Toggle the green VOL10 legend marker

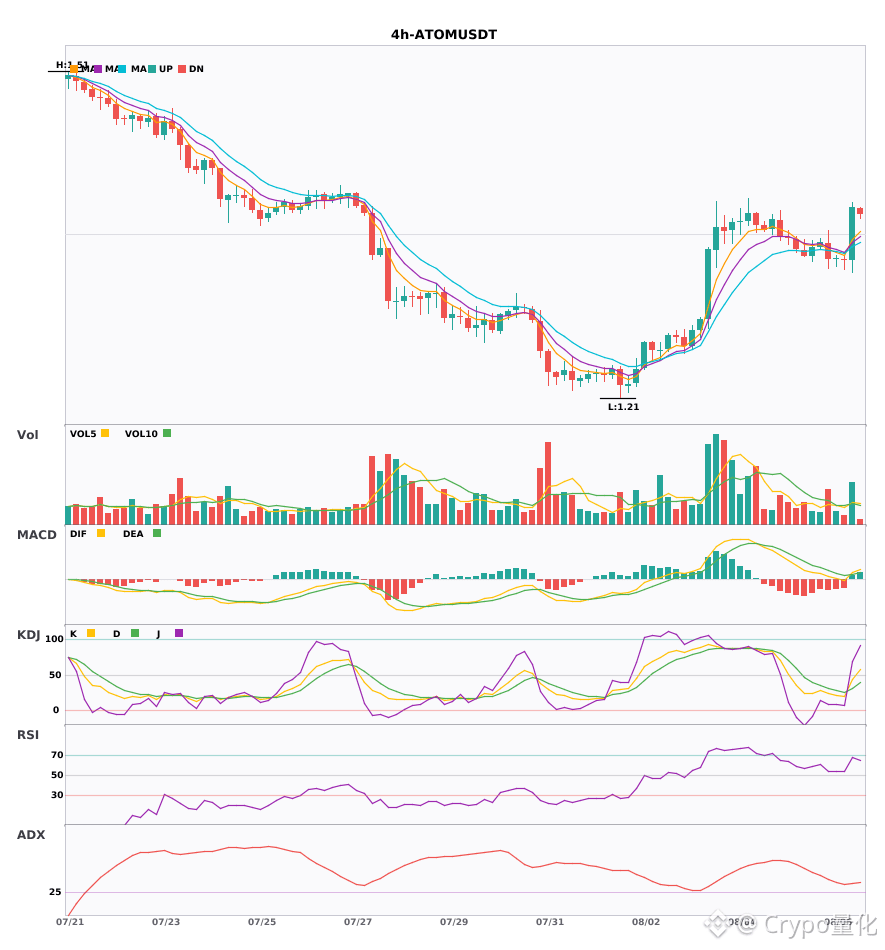(x=167, y=433)
